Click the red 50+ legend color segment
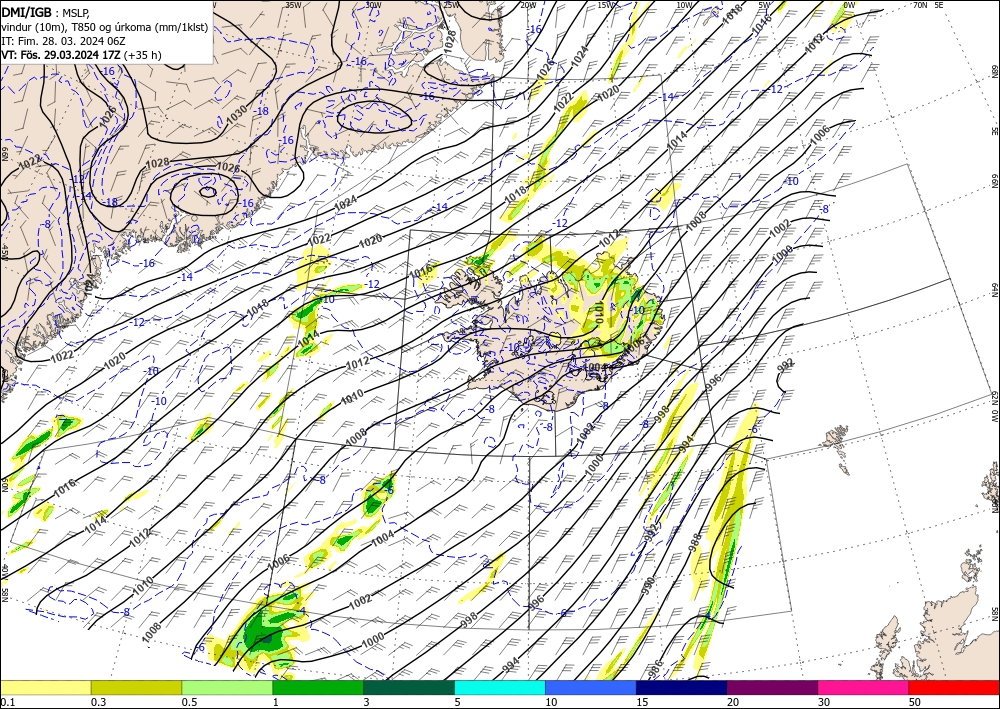 pos(954,687)
